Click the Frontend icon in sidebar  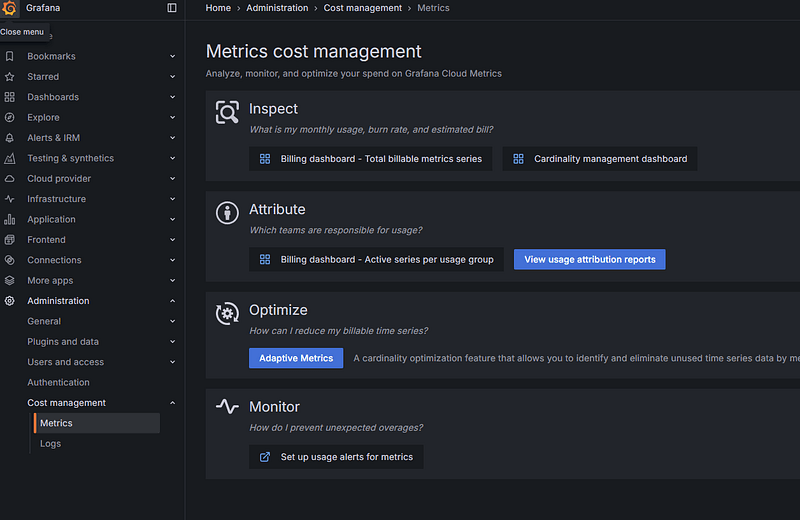[x=9, y=240]
